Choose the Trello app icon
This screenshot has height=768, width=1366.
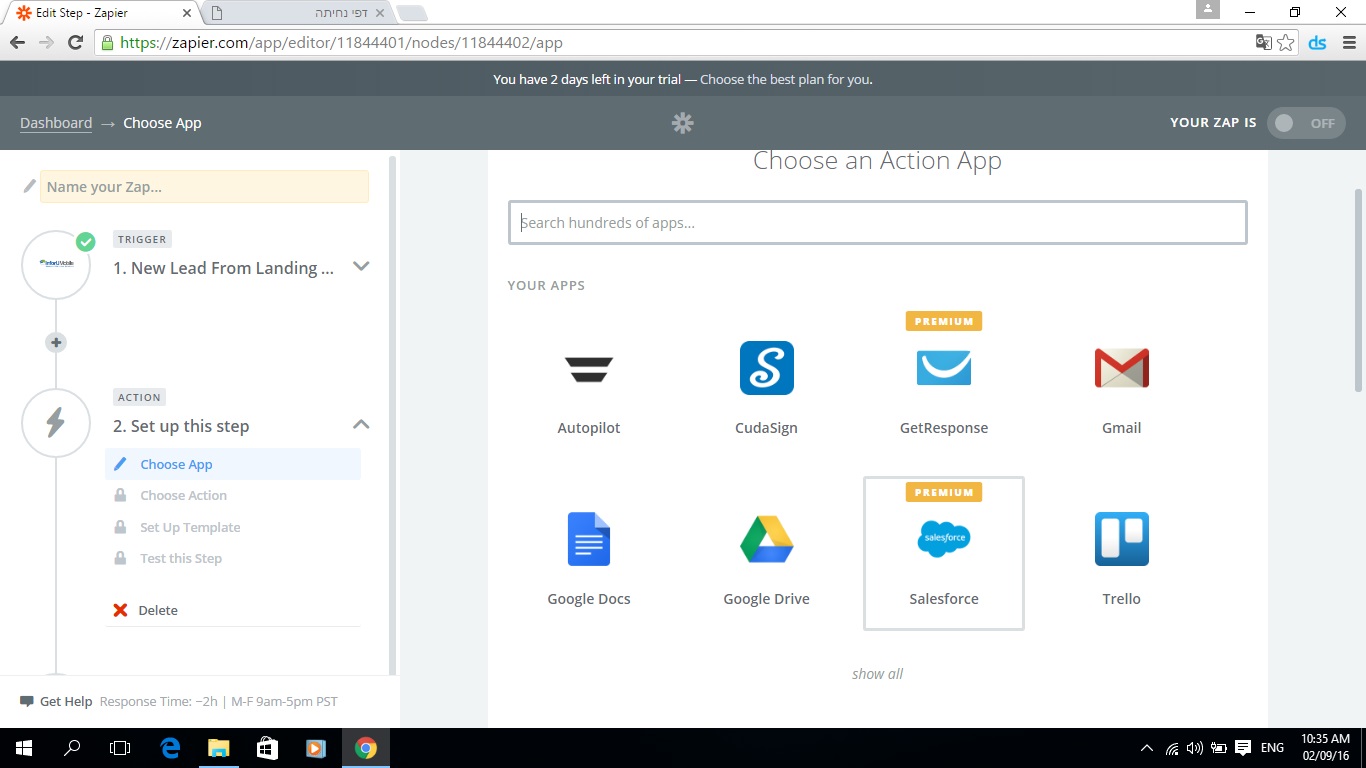[x=1121, y=539]
